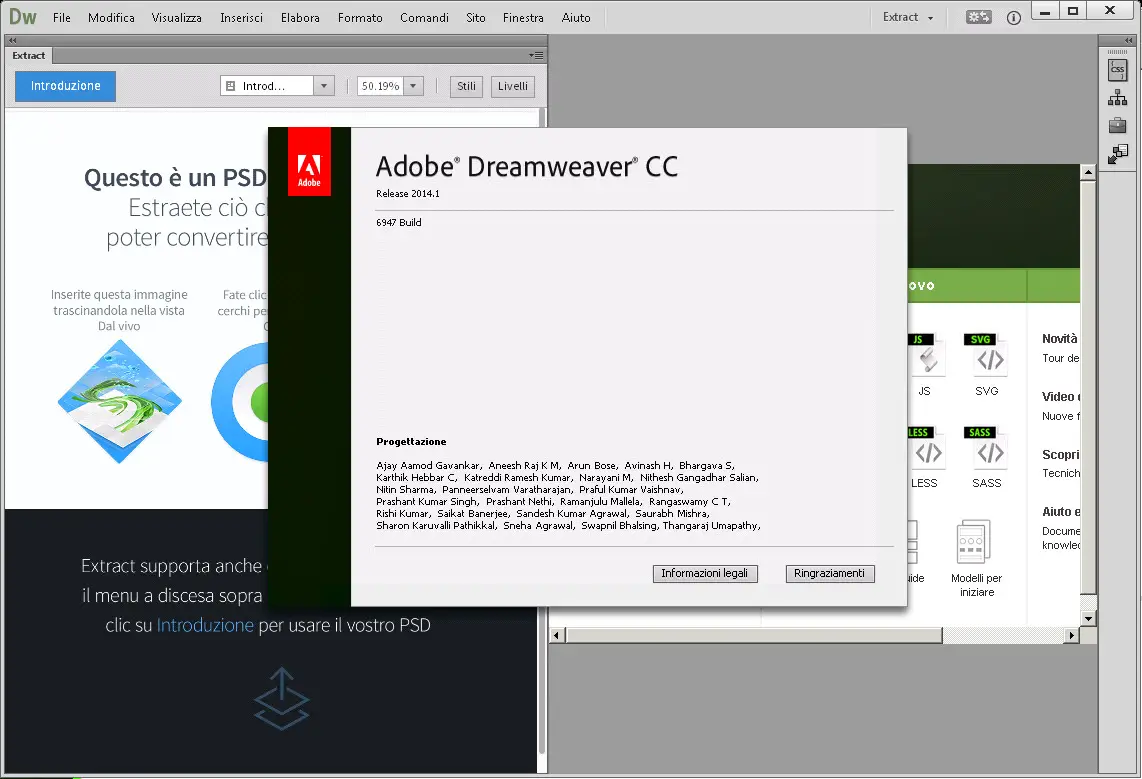Click the blue Introduzione button
The image size is (1142, 779).
(x=66, y=86)
